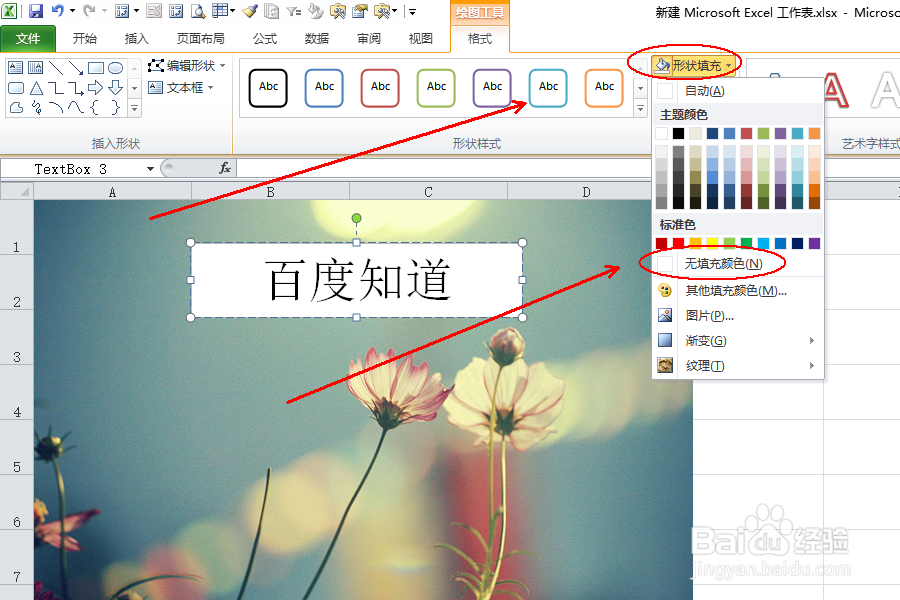Pick bright red in standard colors
The height and width of the screenshot is (600, 900).
[678, 243]
